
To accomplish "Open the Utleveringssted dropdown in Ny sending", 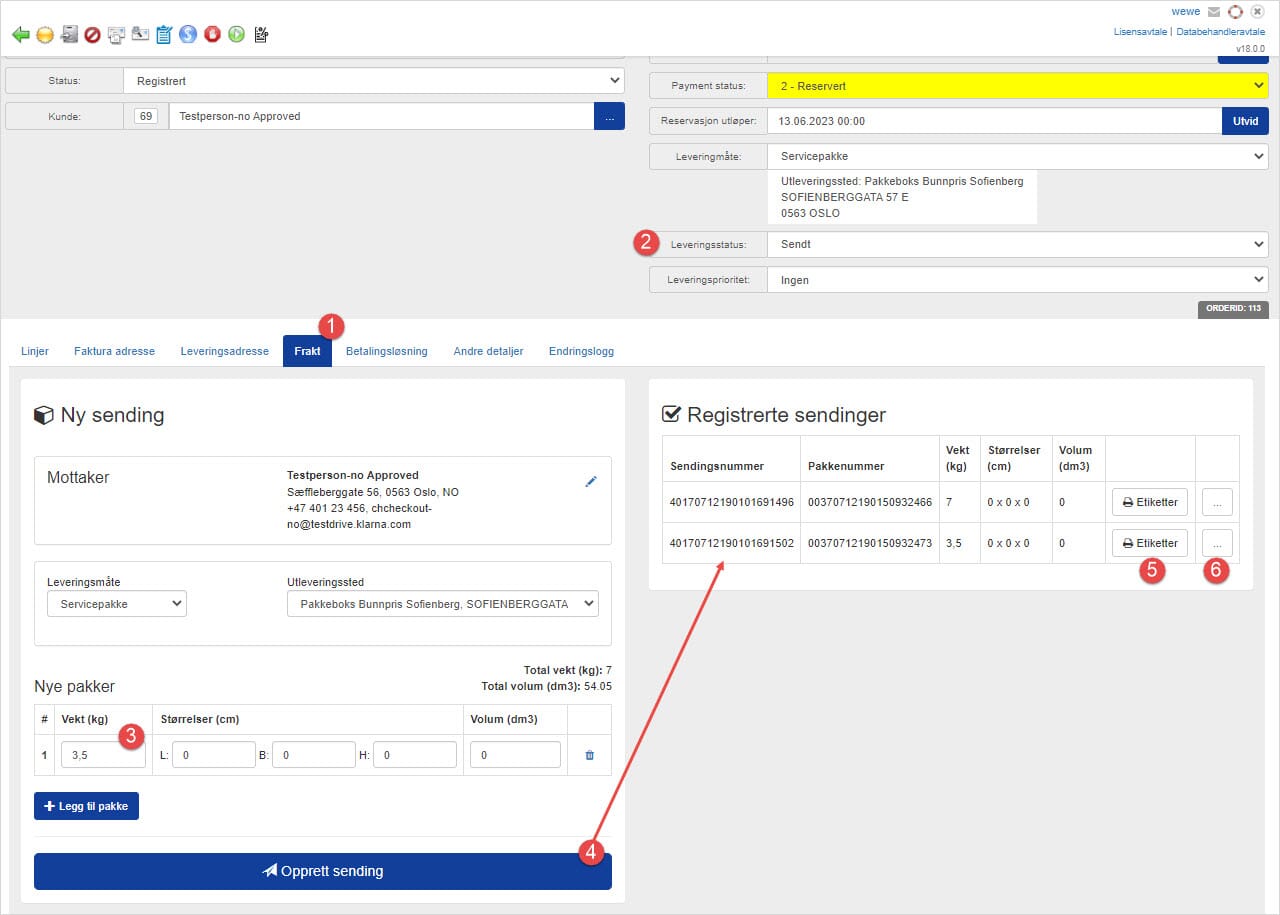I will point(442,604).
